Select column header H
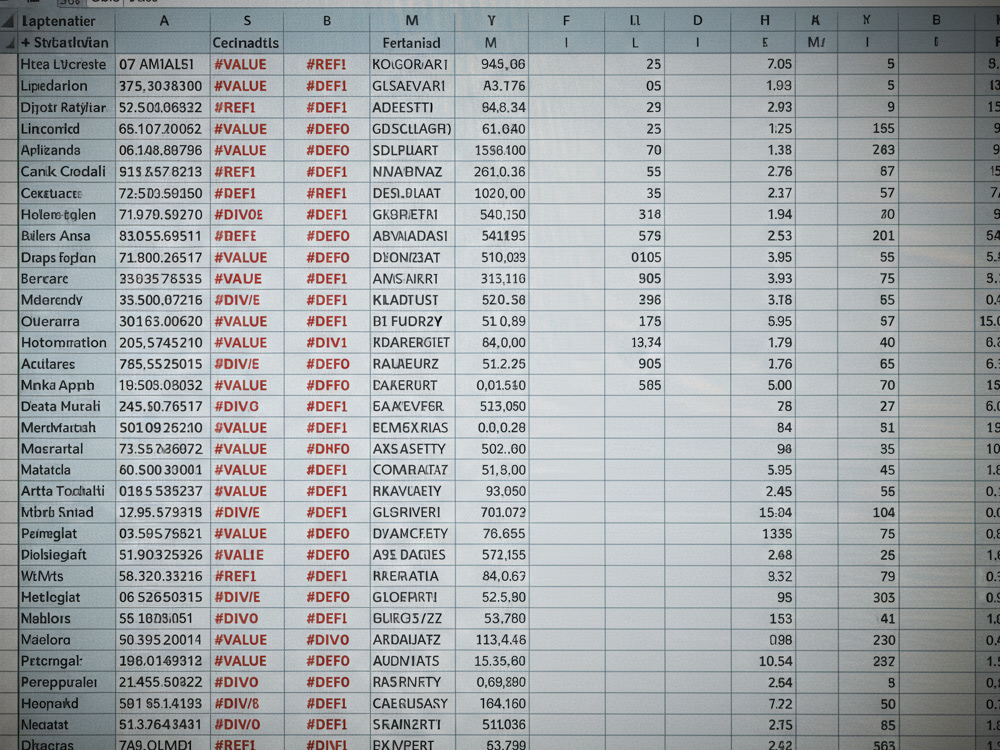Image resolution: width=1000 pixels, height=750 pixels. coord(764,21)
